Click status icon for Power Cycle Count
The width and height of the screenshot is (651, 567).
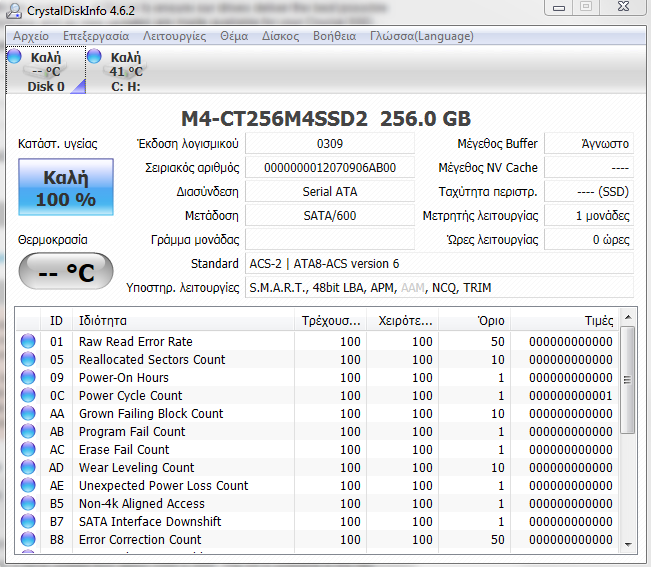pyautogui.click(x=28, y=395)
